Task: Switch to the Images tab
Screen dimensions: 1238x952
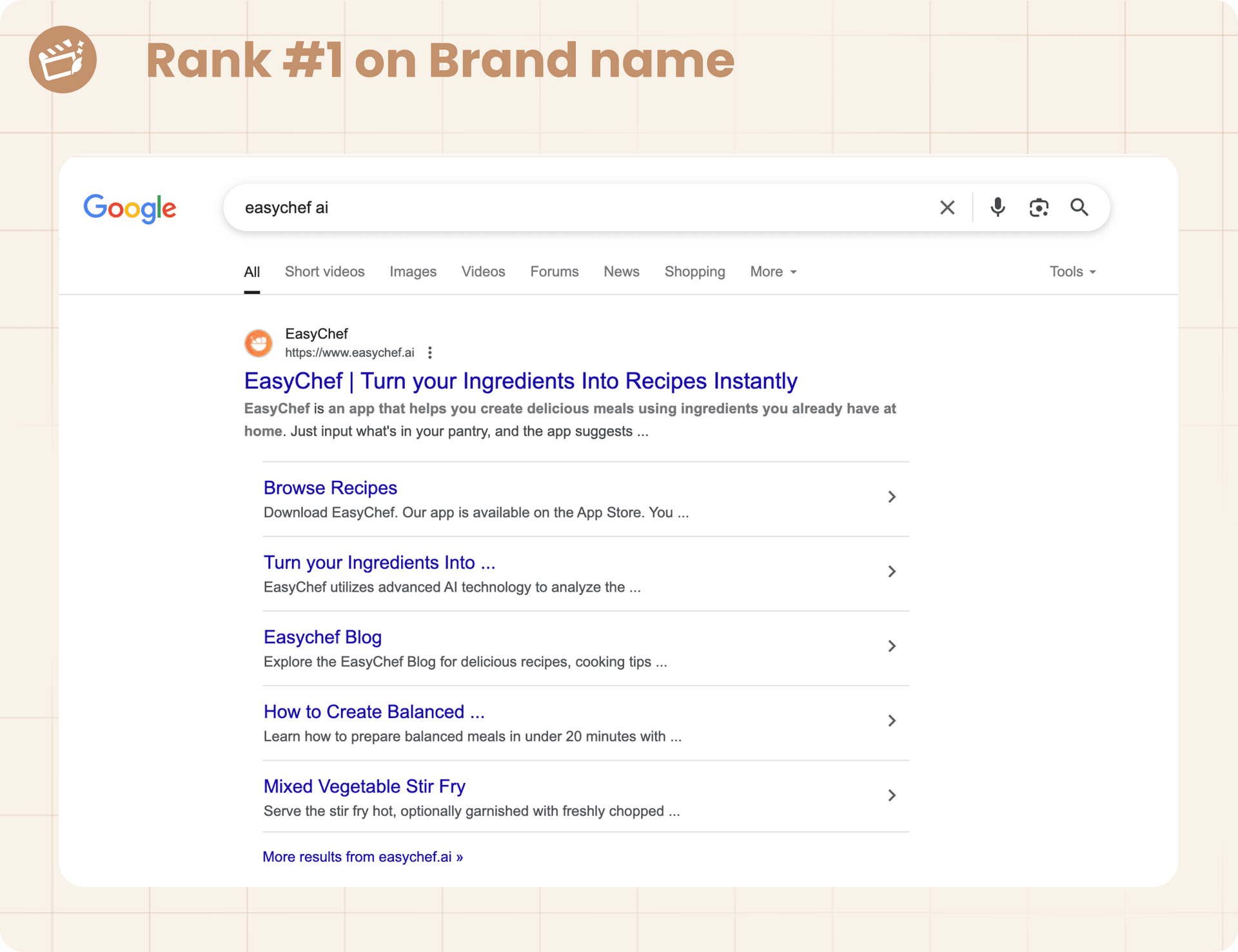Action: coord(413,271)
